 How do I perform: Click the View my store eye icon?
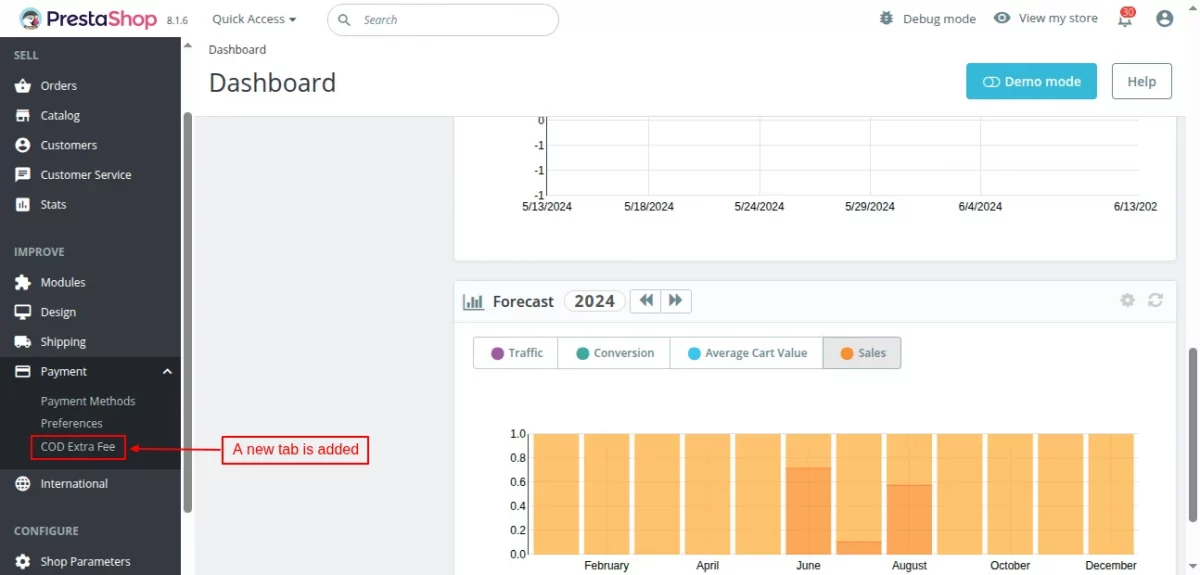[x=1002, y=18]
